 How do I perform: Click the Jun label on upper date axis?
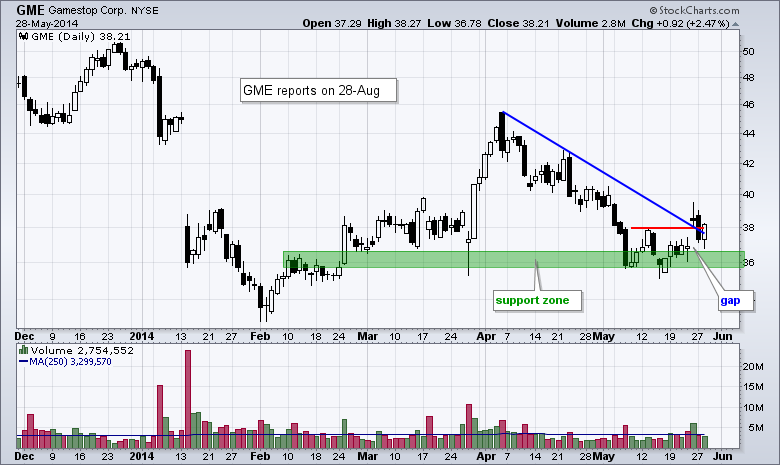[722, 337]
